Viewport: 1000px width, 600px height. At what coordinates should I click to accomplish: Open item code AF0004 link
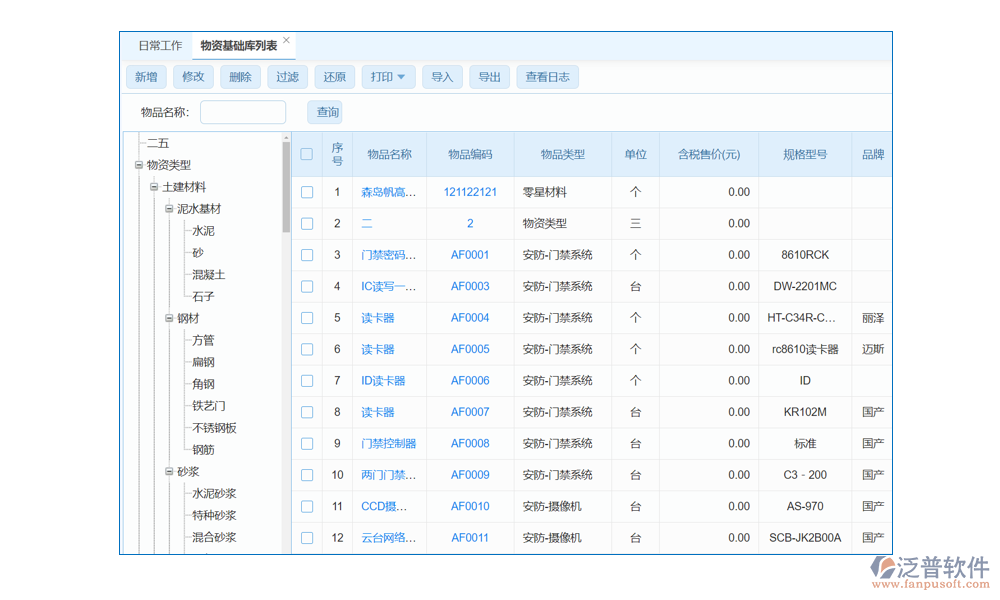[x=470, y=318]
